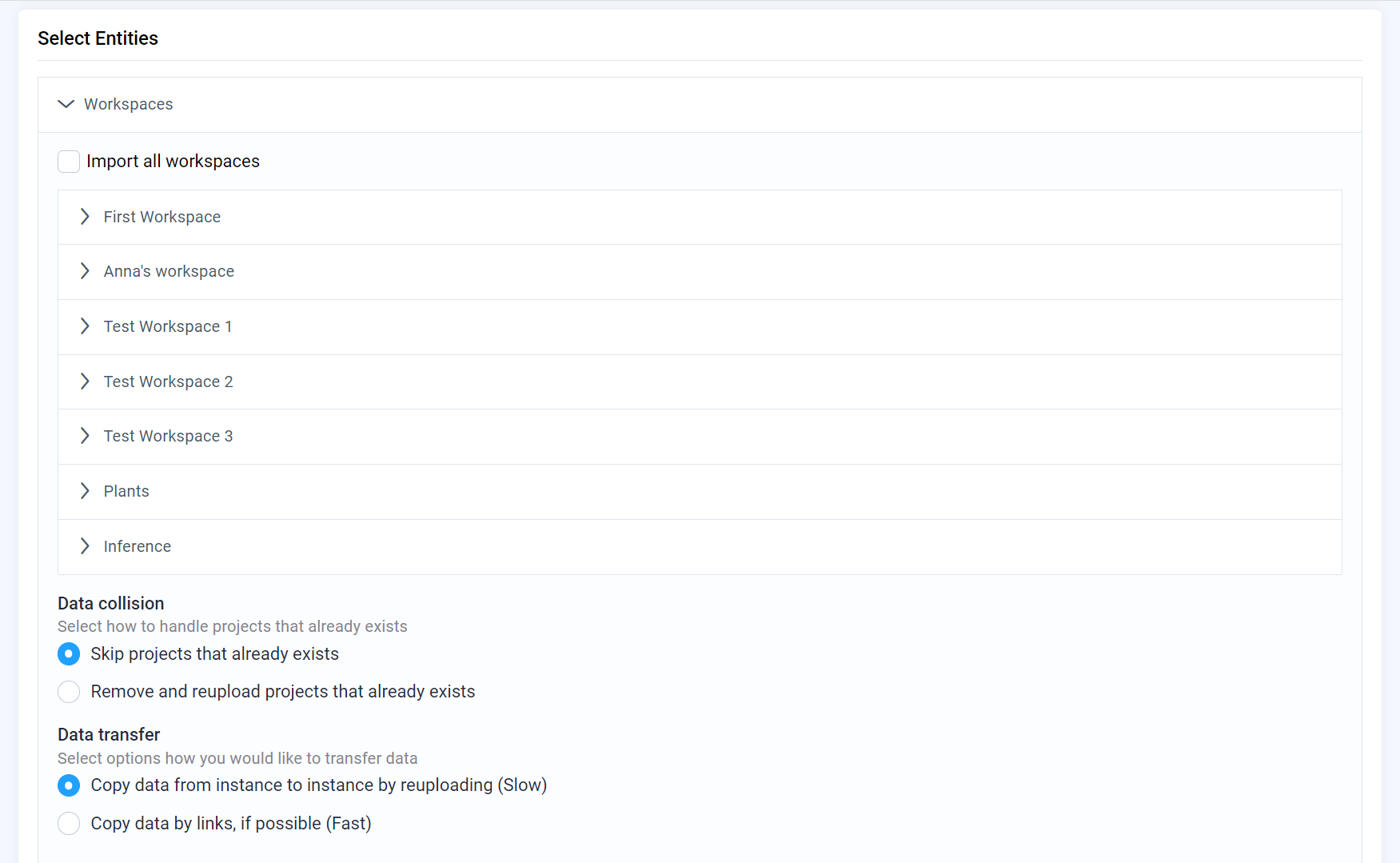This screenshot has width=1400, height=863.
Task: Enable Import all workspaces
Action: 69,161
